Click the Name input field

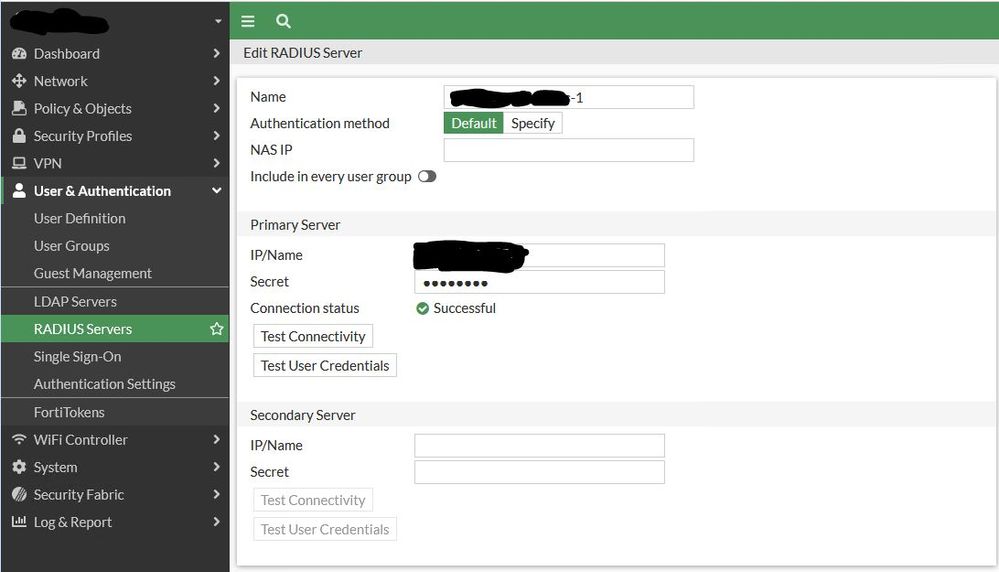[569, 97]
